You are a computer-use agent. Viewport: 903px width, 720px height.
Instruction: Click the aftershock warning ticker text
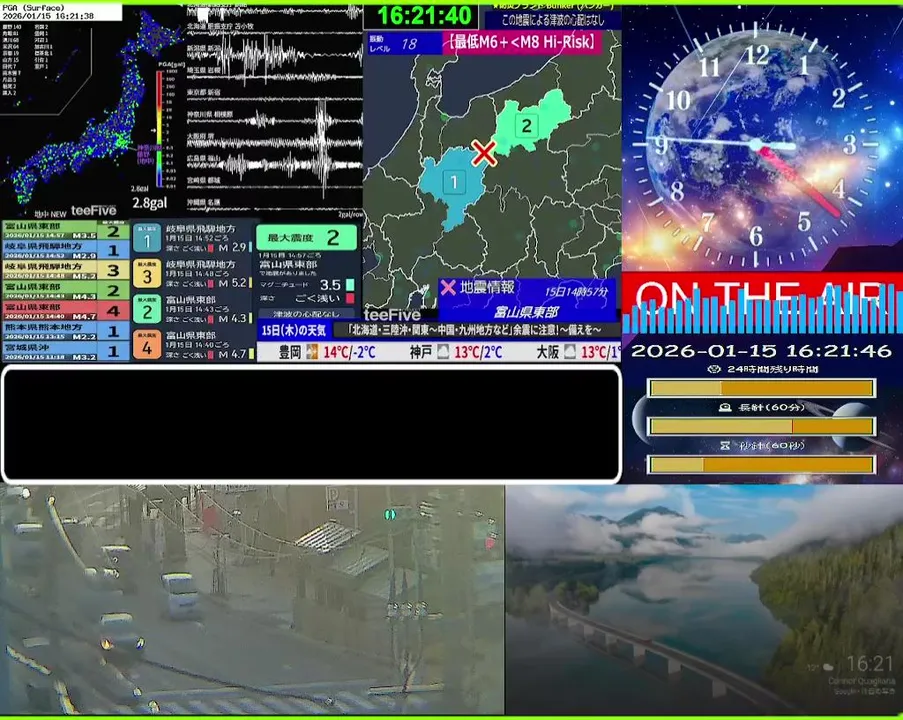pos(475,330)
